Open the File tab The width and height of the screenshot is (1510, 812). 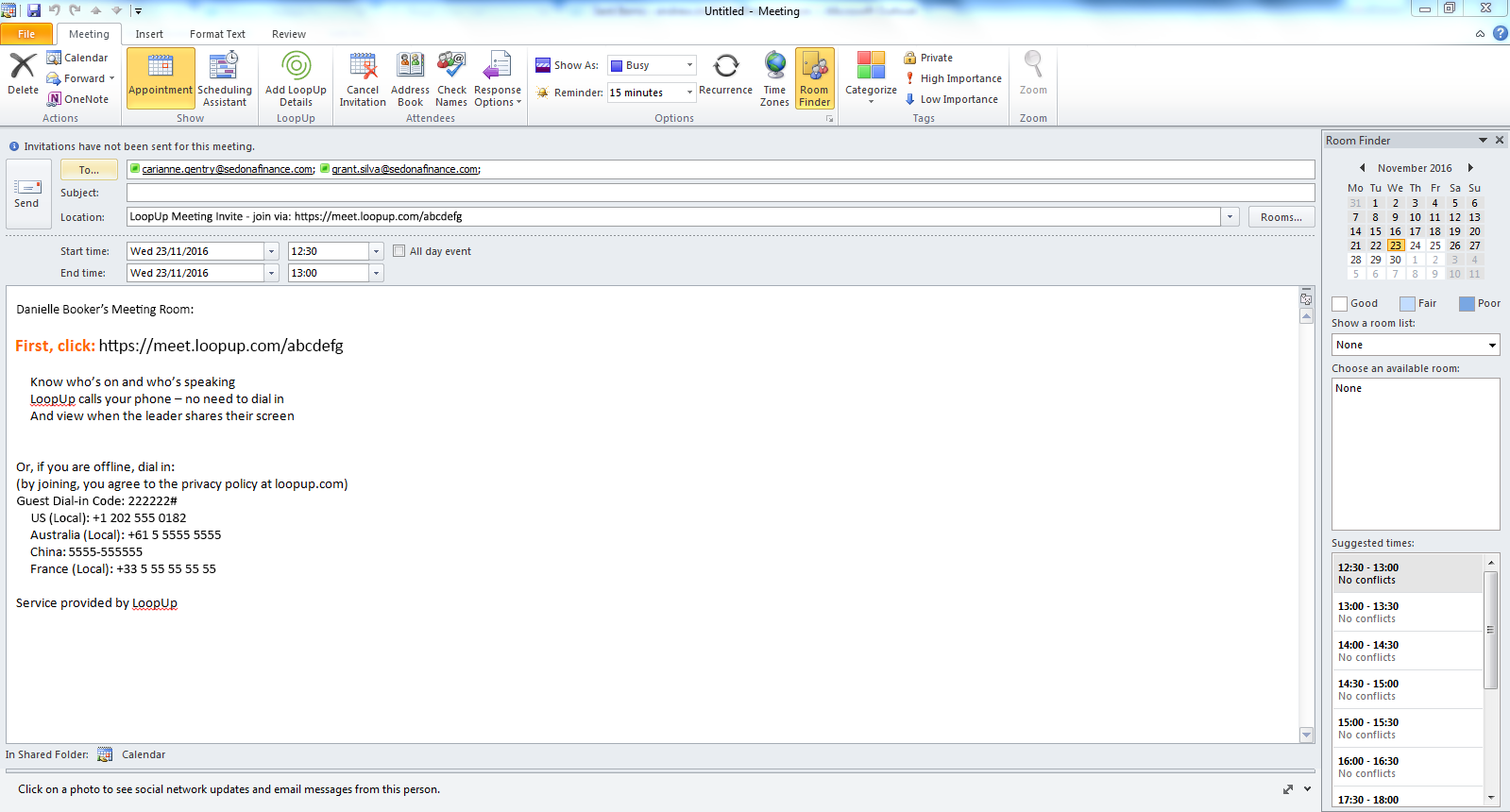[x=26, y=34]
